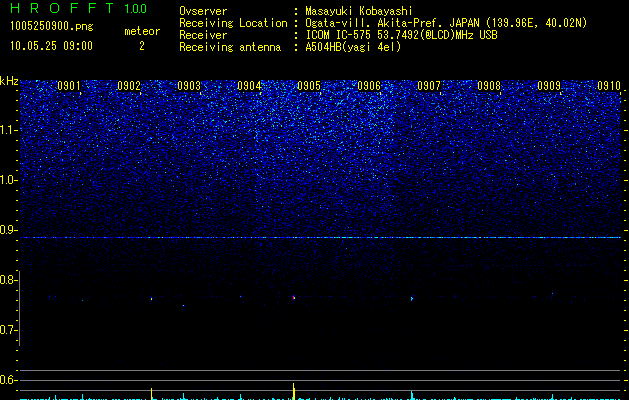Click the kHz axis unit label
Image resolution: width=629 pixels, height=400 pixels.
[9, 81]
